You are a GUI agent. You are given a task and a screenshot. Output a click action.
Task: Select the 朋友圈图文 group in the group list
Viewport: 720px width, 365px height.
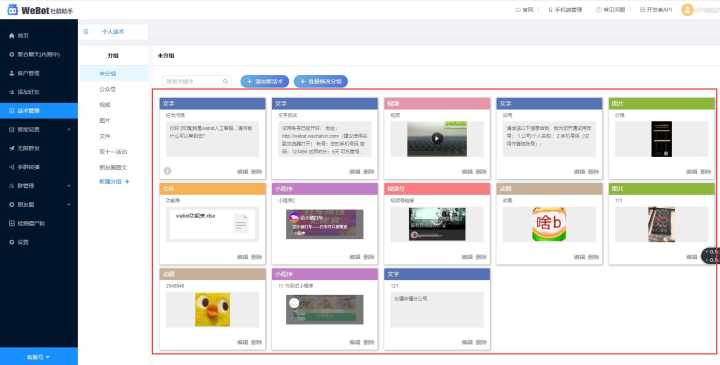click(x=113, y=167)
